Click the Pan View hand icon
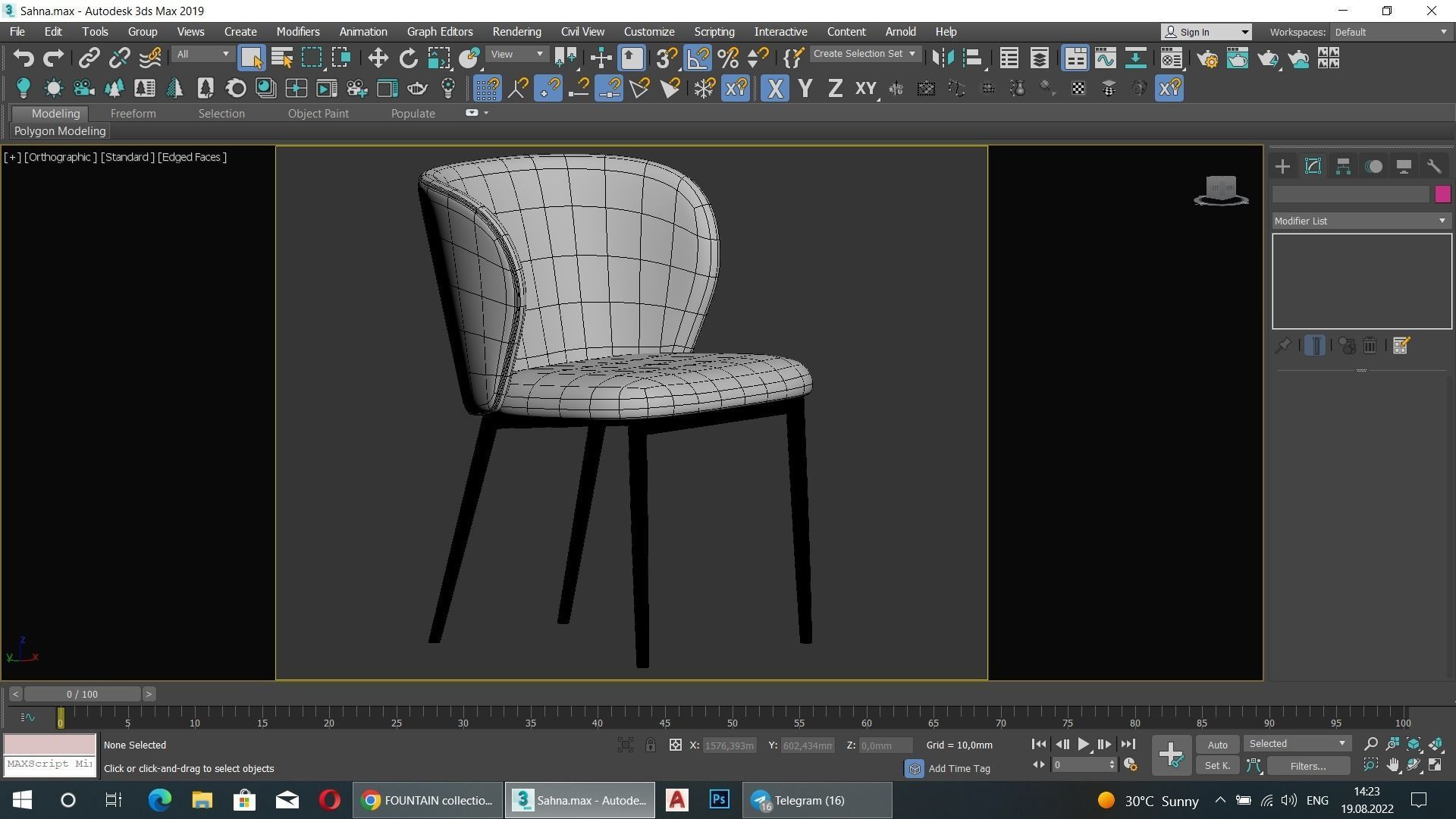Viewport: 1456px width, 819px height. tap(1393, 765)
